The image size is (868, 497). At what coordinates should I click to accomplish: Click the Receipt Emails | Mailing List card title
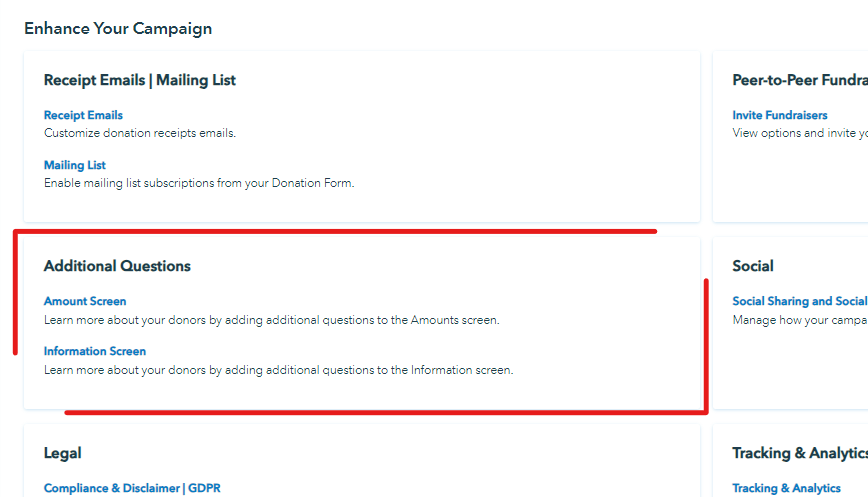point(140,80)
